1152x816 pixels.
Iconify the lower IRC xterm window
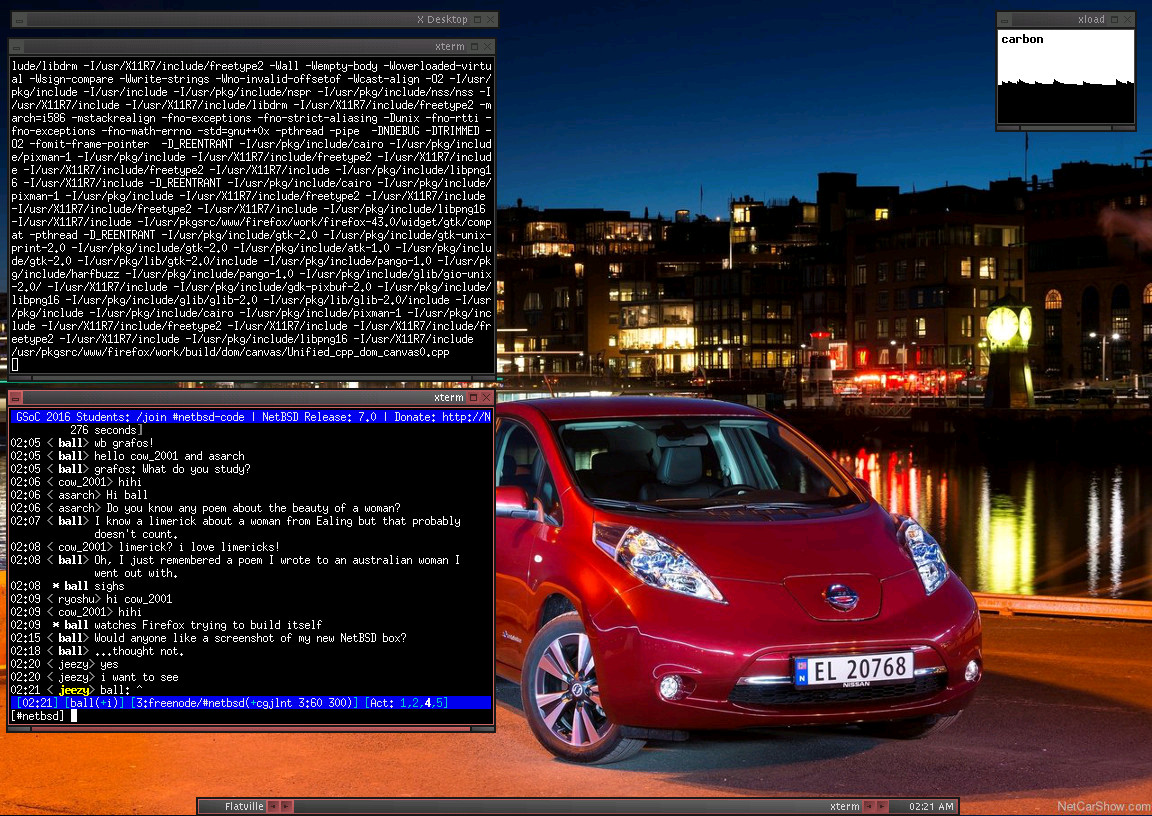(x=15, y=397)
